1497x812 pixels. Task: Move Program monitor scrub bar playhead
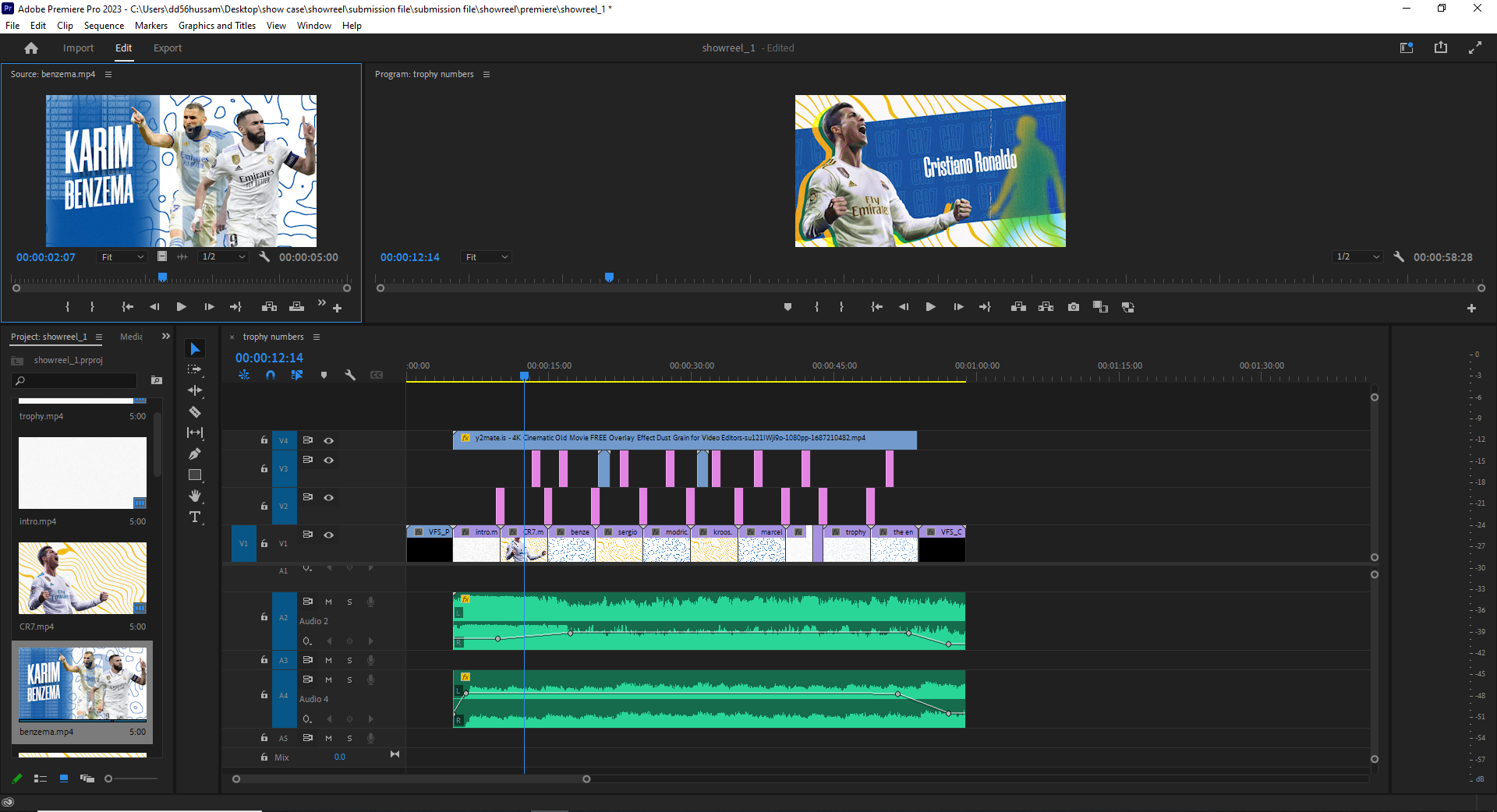pos(609,277)
